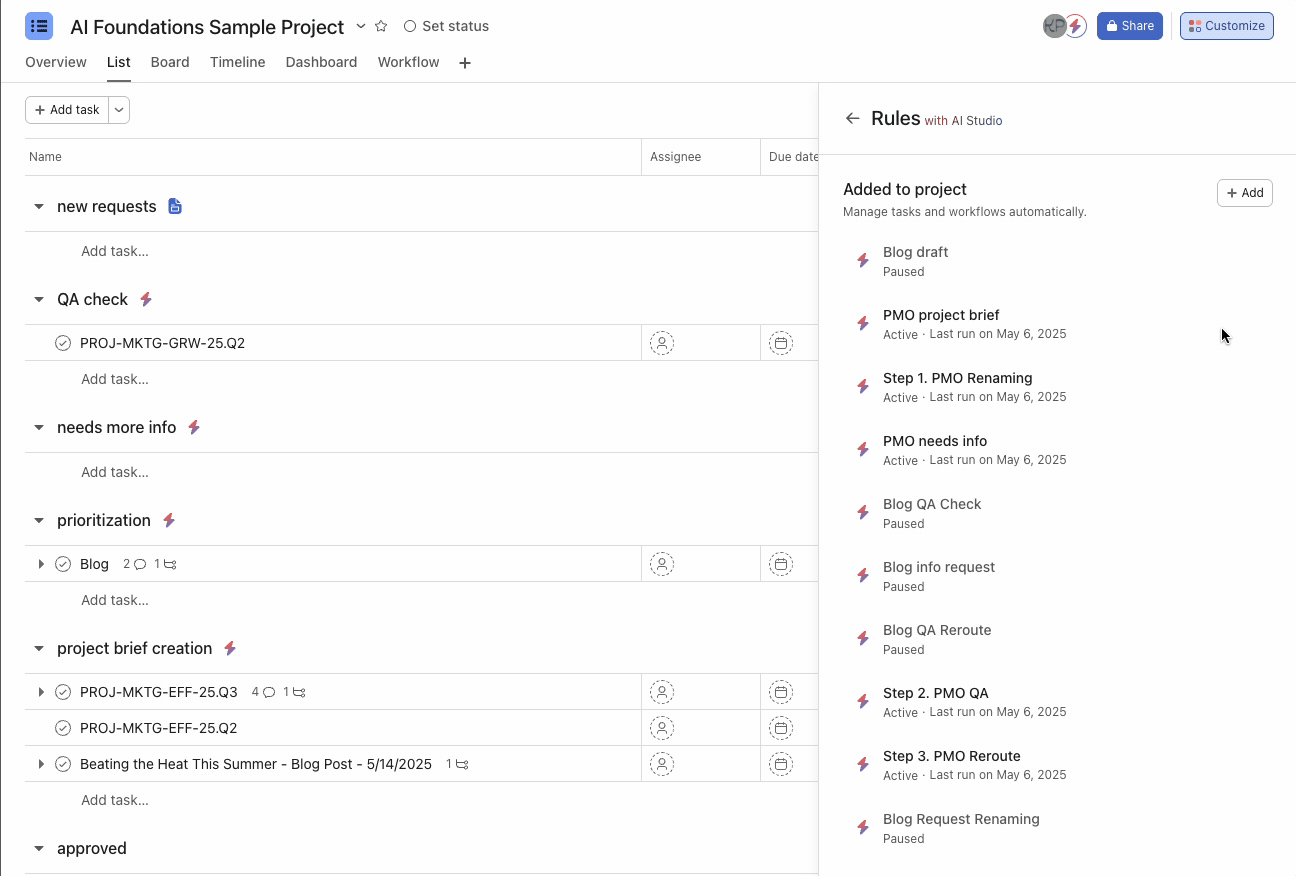Mark the Blog task complete
1296x876 pixels.
click(63, 564)
